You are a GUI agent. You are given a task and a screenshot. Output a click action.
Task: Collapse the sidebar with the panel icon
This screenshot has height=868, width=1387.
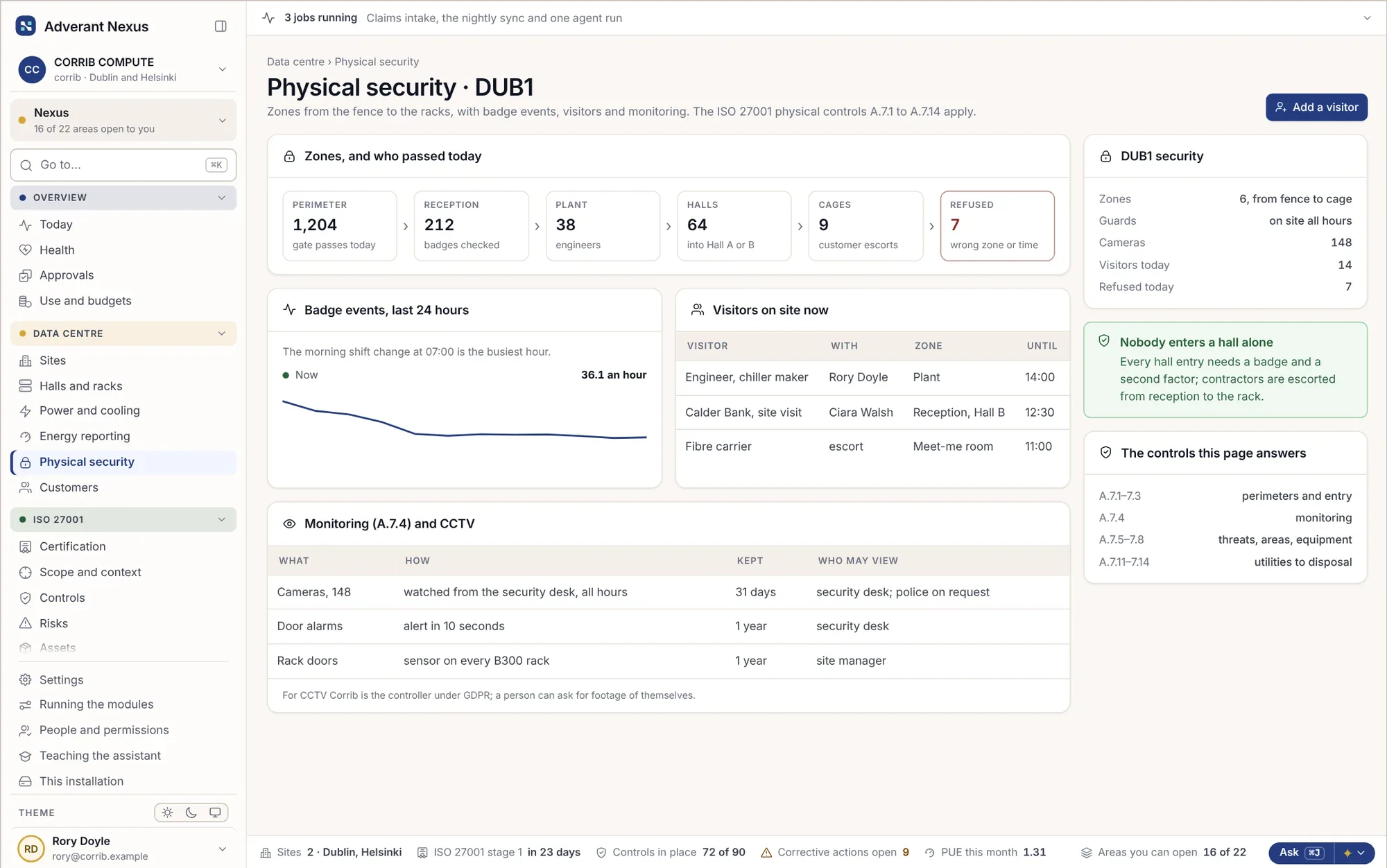tap(221, 26)
